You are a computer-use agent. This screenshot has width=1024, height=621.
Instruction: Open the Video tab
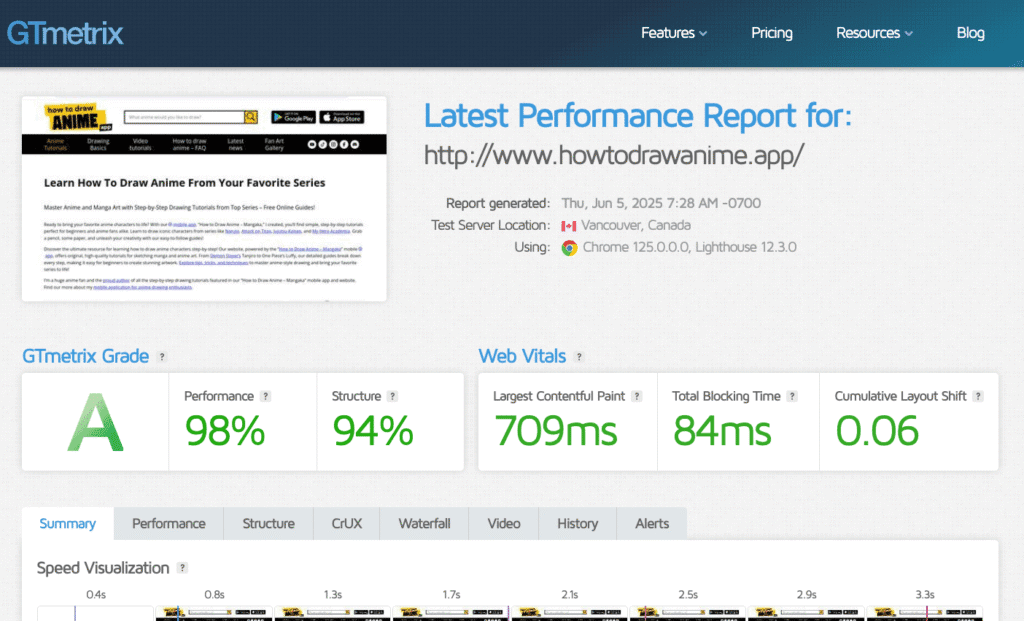point(504,524)
